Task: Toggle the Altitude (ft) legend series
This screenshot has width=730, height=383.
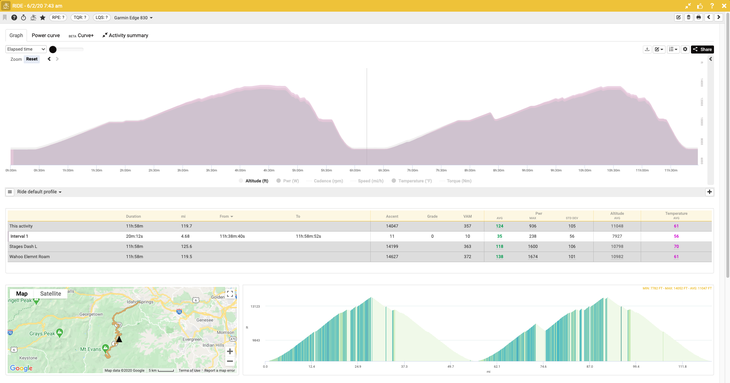Action: pyautogui.click(x=254, y=181)
